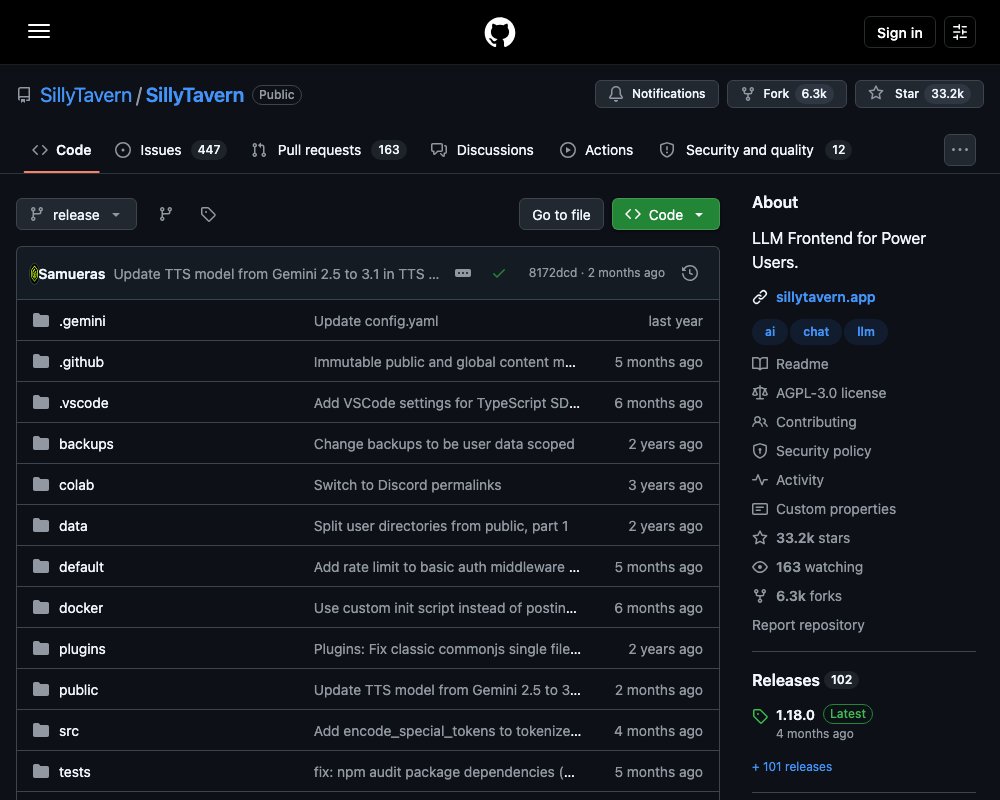
Task: Click the book icon beside Readme
Action: (x=760, y=364)
